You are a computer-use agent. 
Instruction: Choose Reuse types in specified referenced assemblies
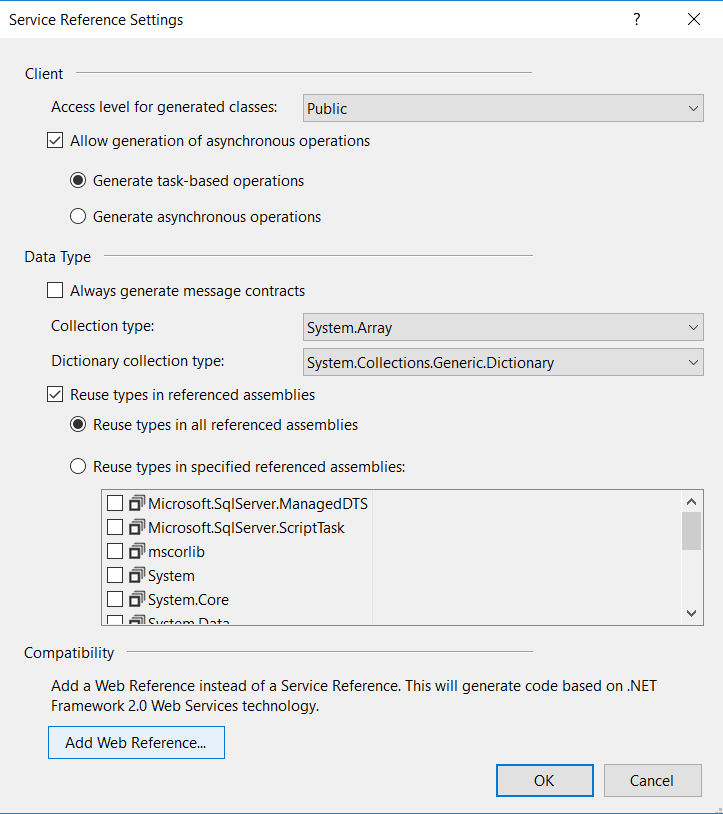(78, 465)
